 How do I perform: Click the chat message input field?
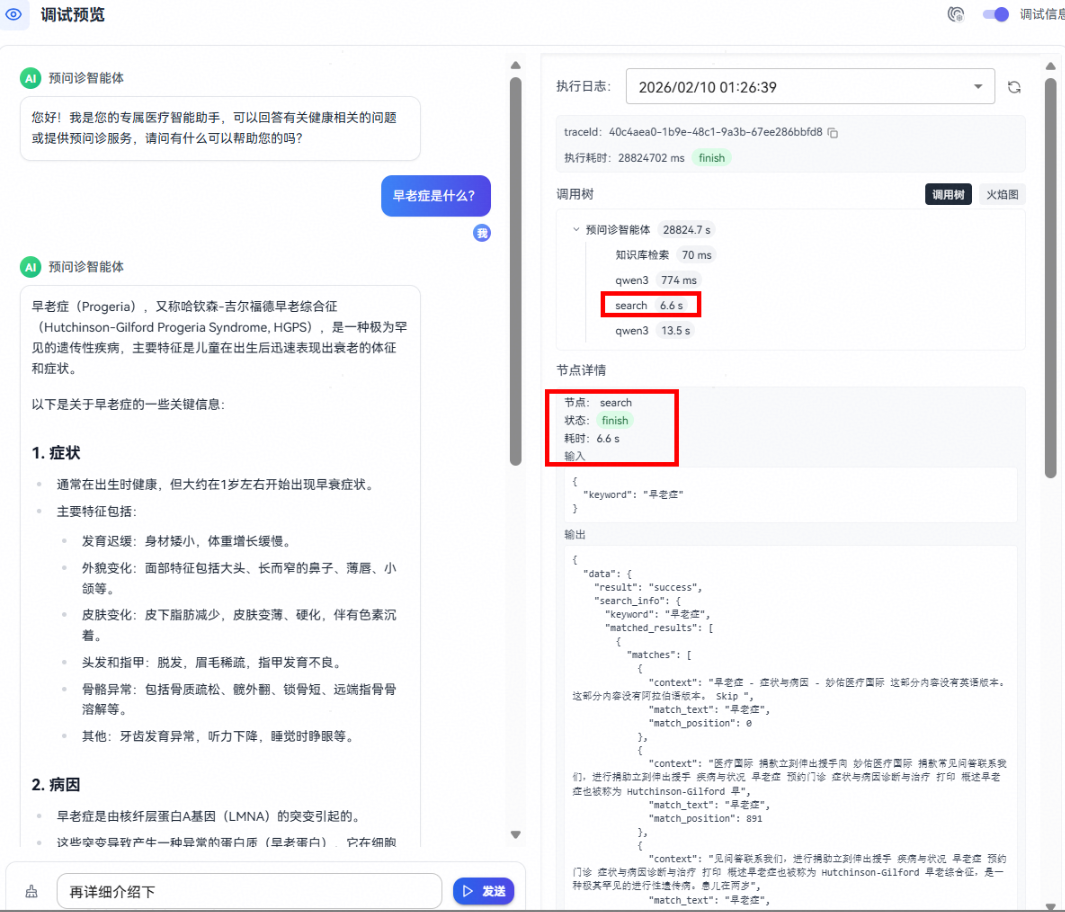click(x=248, y=891)
